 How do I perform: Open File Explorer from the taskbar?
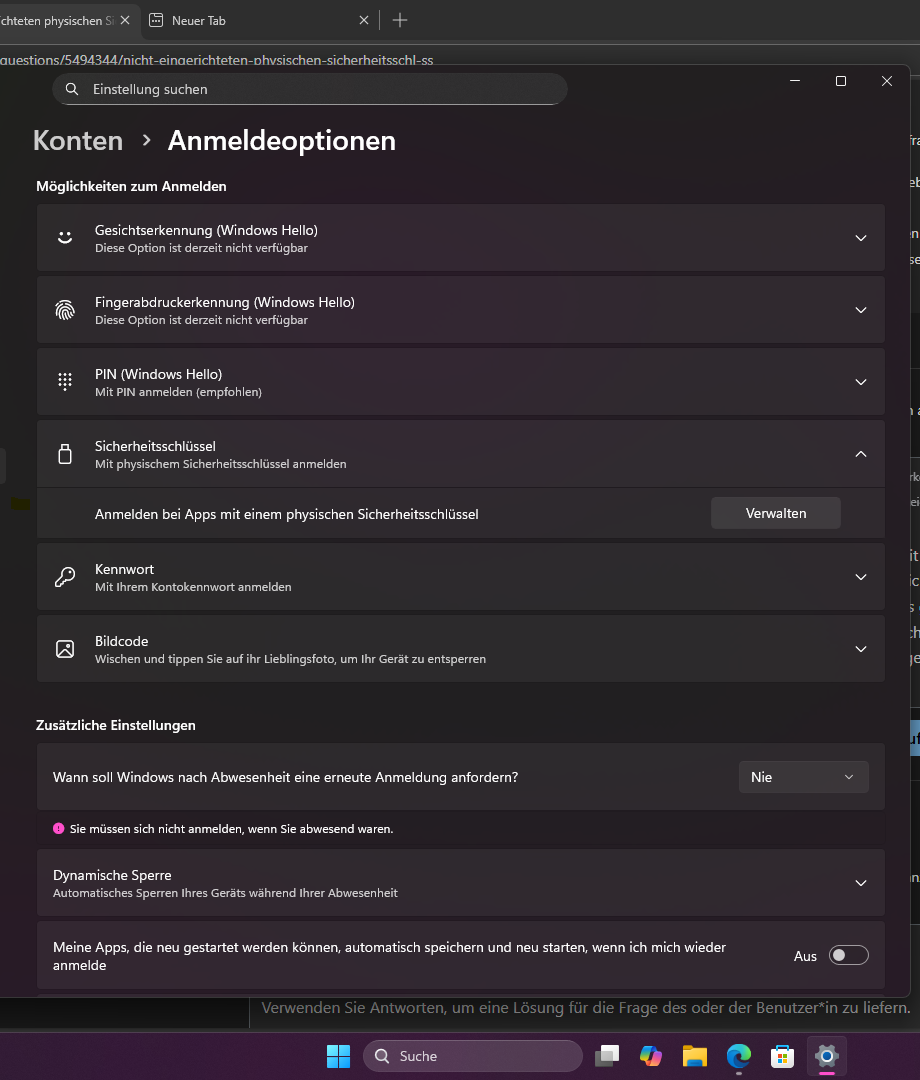(695, 1056)
